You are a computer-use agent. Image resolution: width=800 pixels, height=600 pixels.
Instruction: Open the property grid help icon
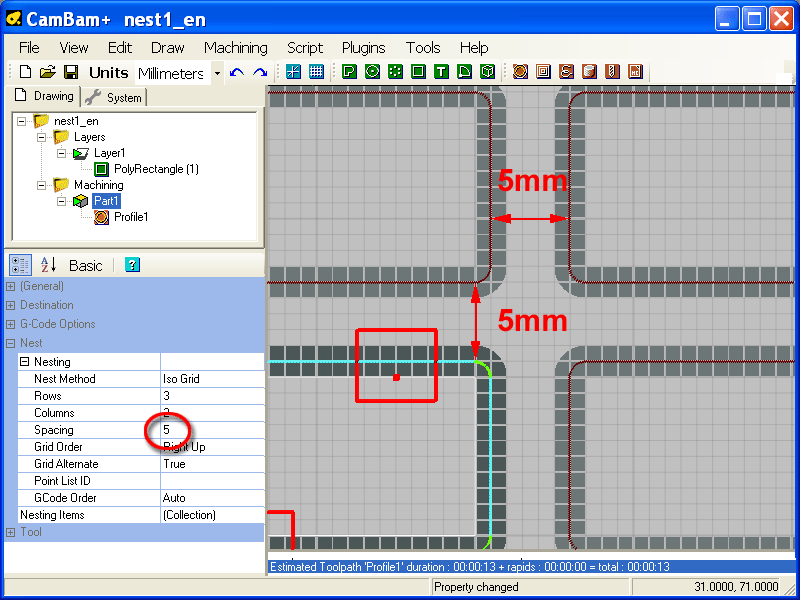point(132,265)
